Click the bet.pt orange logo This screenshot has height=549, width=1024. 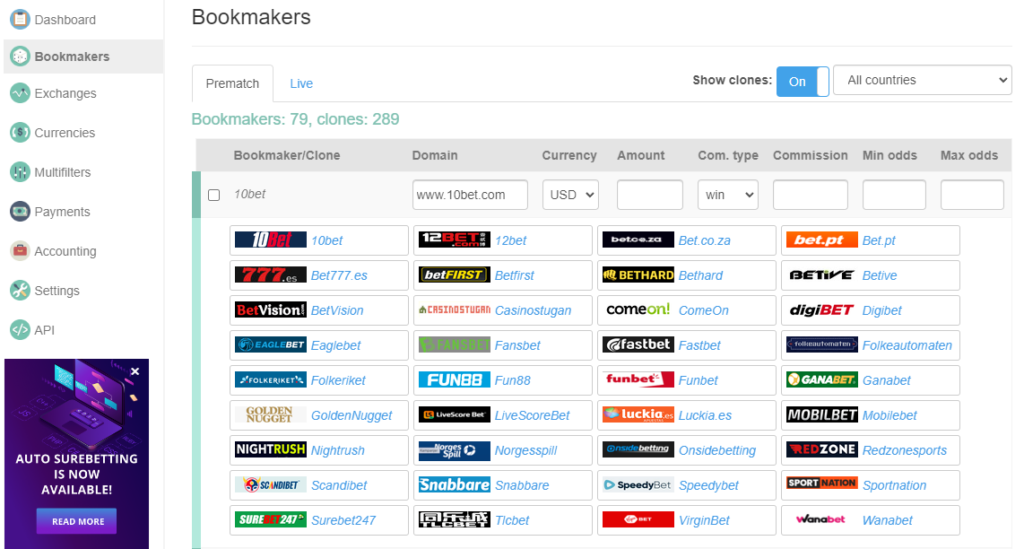coord(822,240)
